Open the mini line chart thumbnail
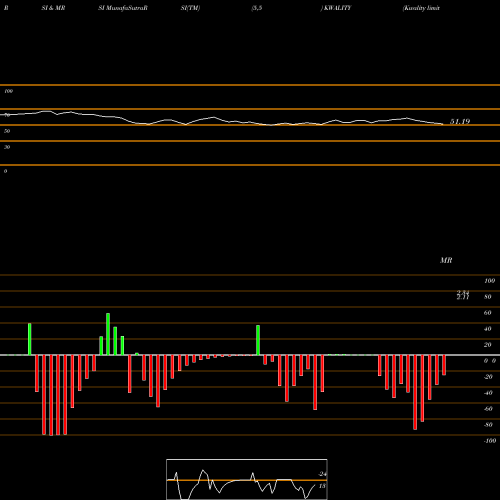 247,479
